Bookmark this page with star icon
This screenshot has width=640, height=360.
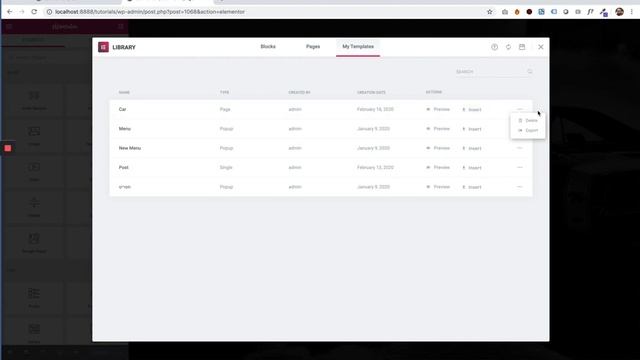click(x=489, y=12)
